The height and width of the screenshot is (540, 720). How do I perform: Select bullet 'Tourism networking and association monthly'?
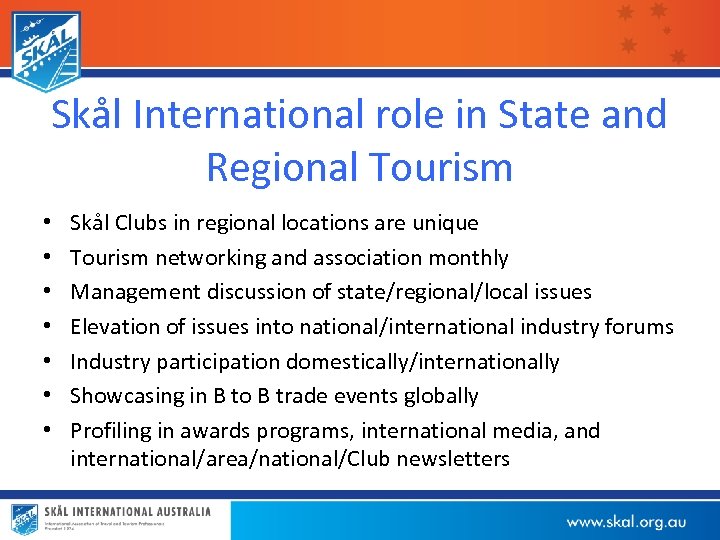[289, 258]
